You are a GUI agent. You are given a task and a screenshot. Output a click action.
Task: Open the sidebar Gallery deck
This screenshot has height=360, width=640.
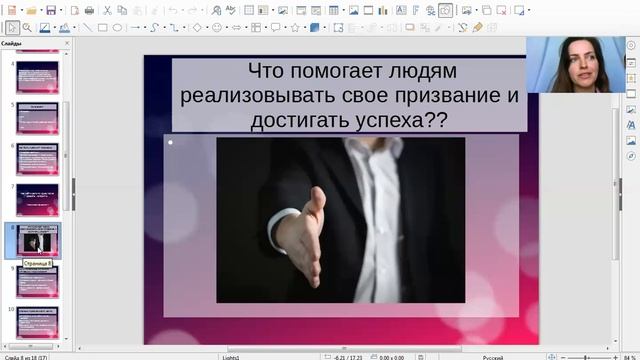click(631, 140)
